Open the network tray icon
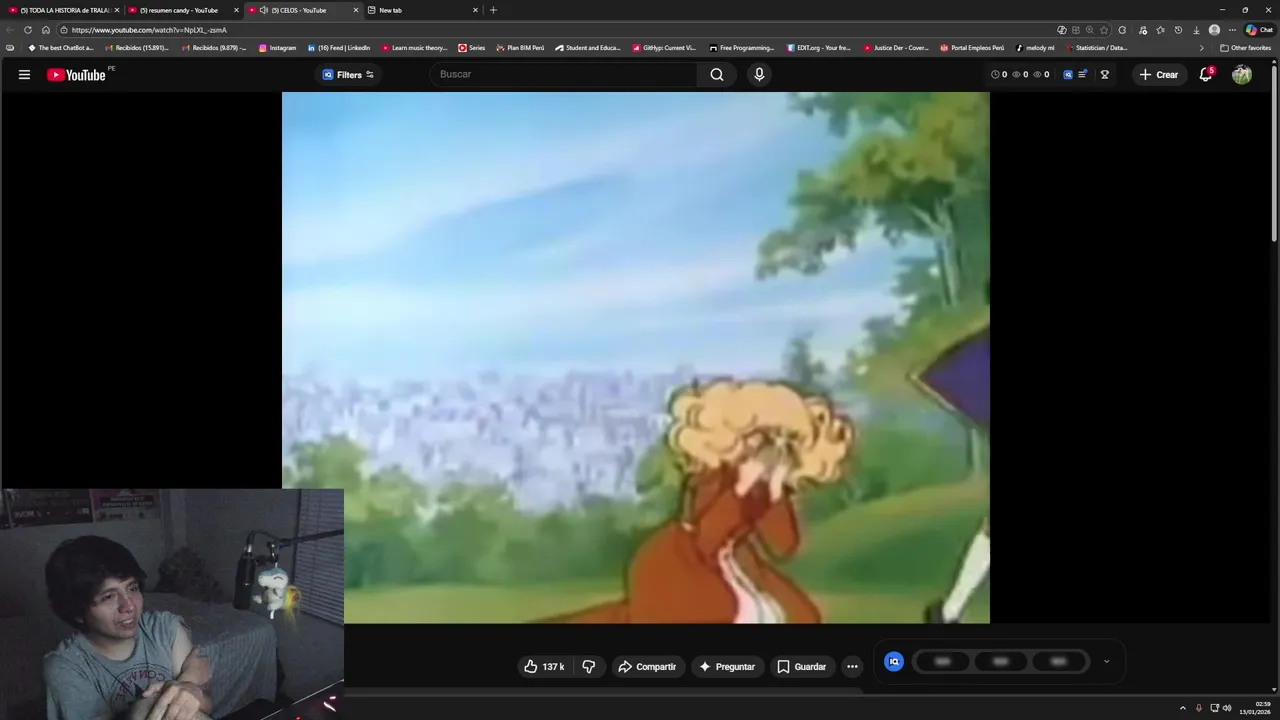The width and height of the screenshot is (1280, 720). pyautogui.click(x=1214, y=708)
